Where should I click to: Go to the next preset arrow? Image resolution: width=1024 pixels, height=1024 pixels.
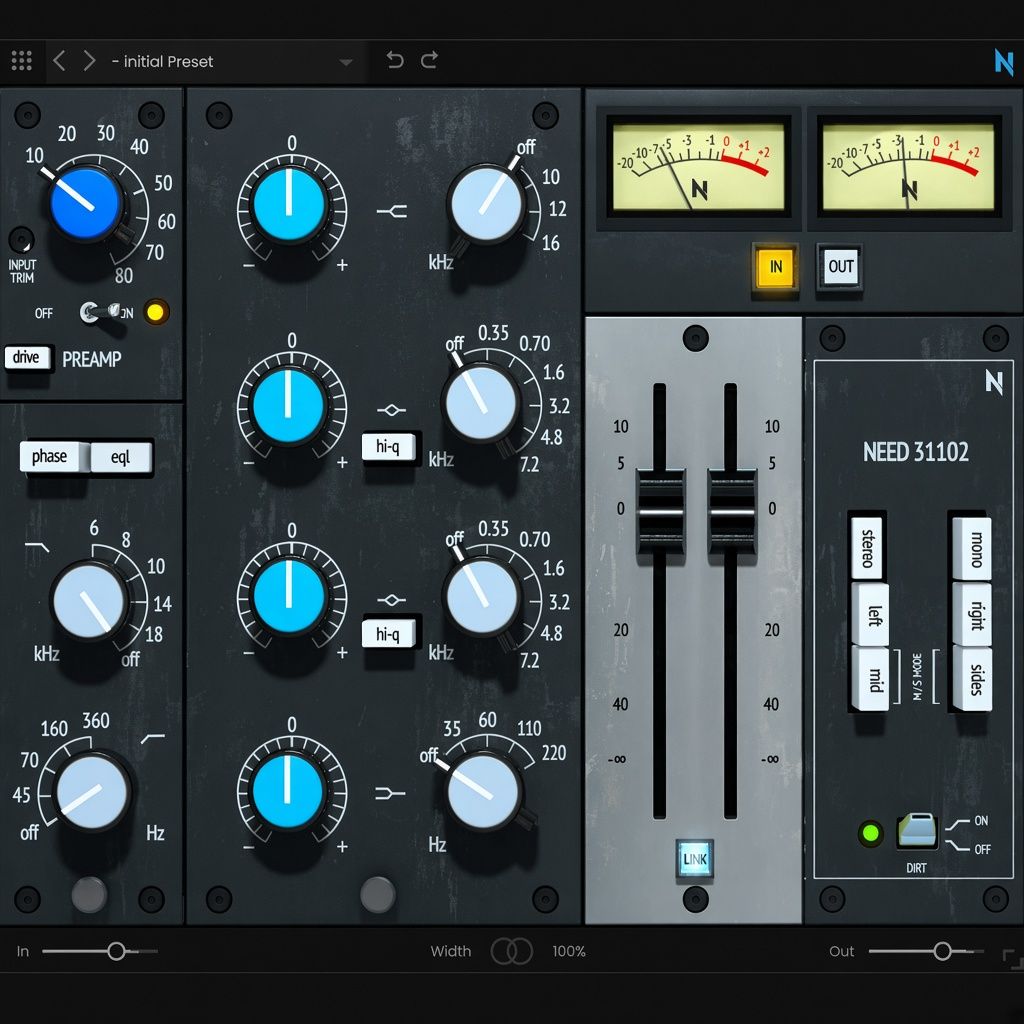click(x=89, y=61)
